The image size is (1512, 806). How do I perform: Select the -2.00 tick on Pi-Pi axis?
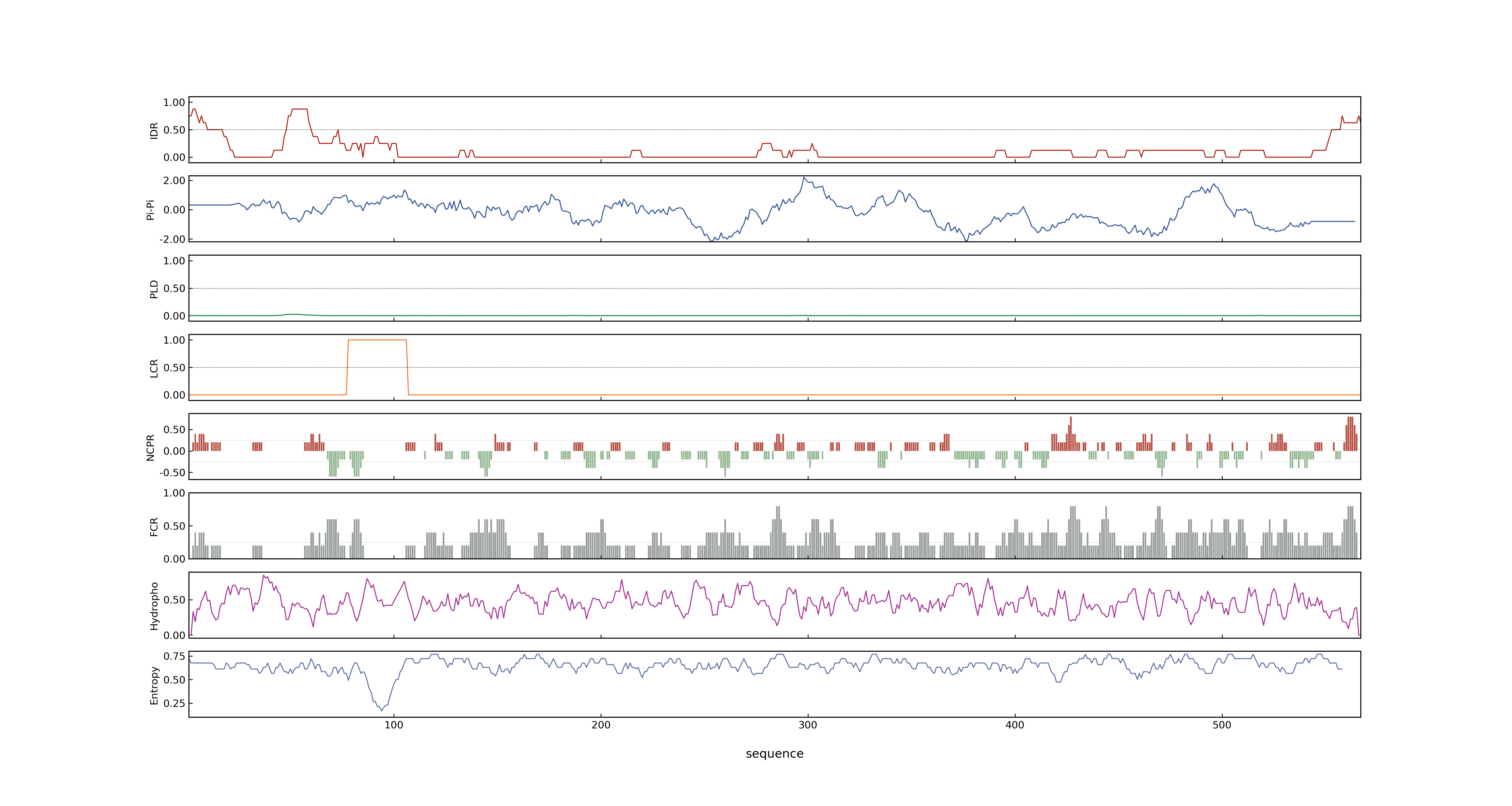(172, 239)
